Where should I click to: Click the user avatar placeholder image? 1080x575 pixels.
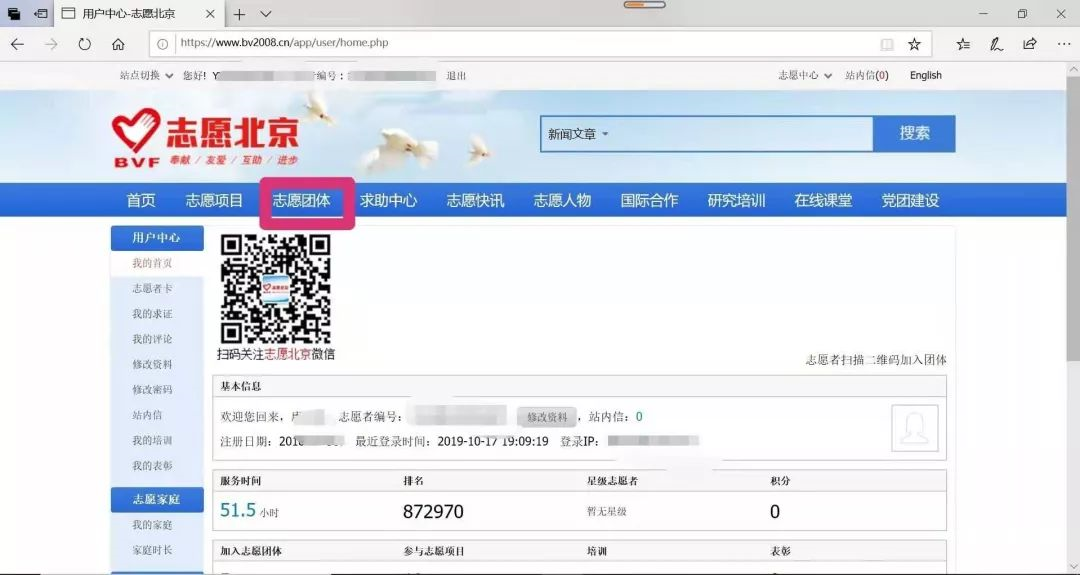tap(914, 428)
